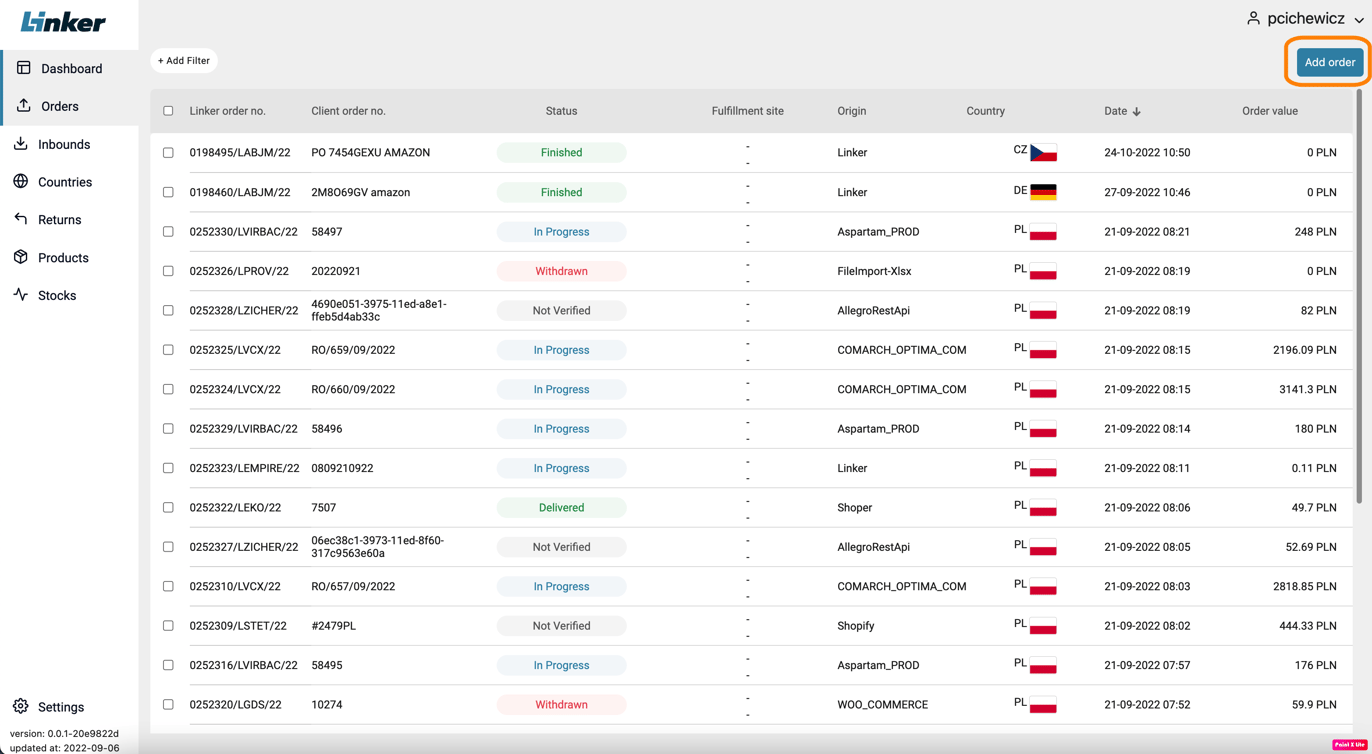Image resolution: width=1372 pixels, height=754 pixels.
Task: Click the Linker logo
Action: pos(63,22)
